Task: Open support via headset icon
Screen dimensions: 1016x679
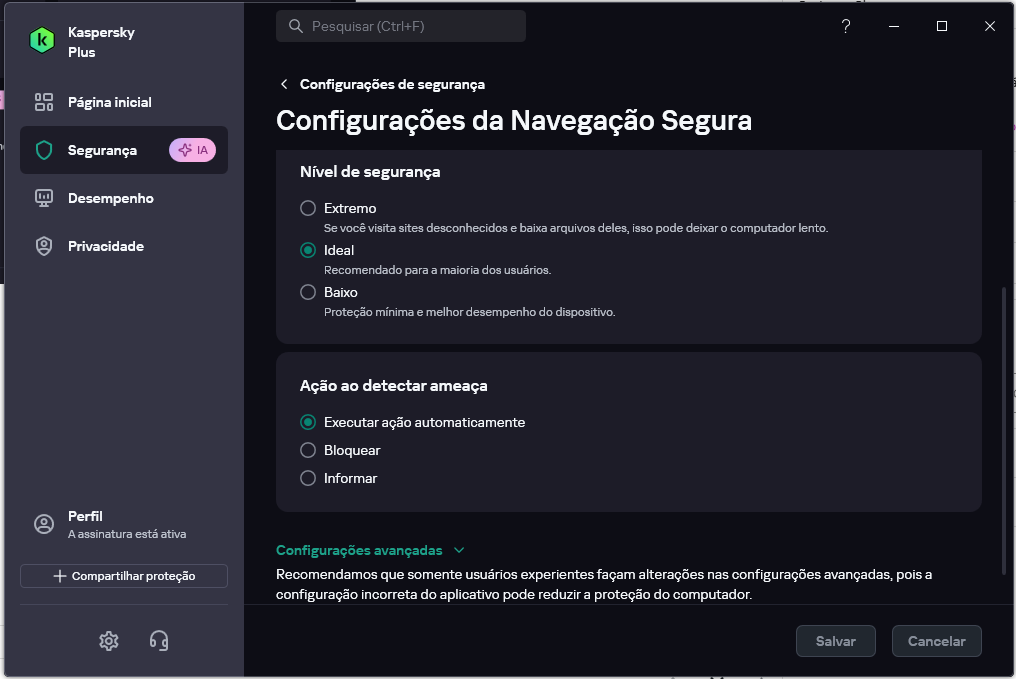Action: pos(159,641)
